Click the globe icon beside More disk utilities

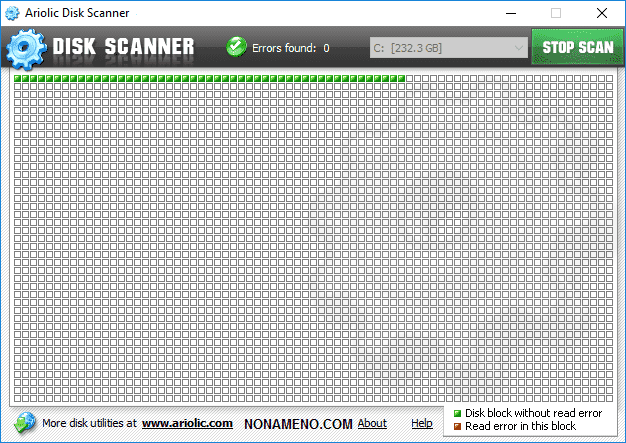25,423
